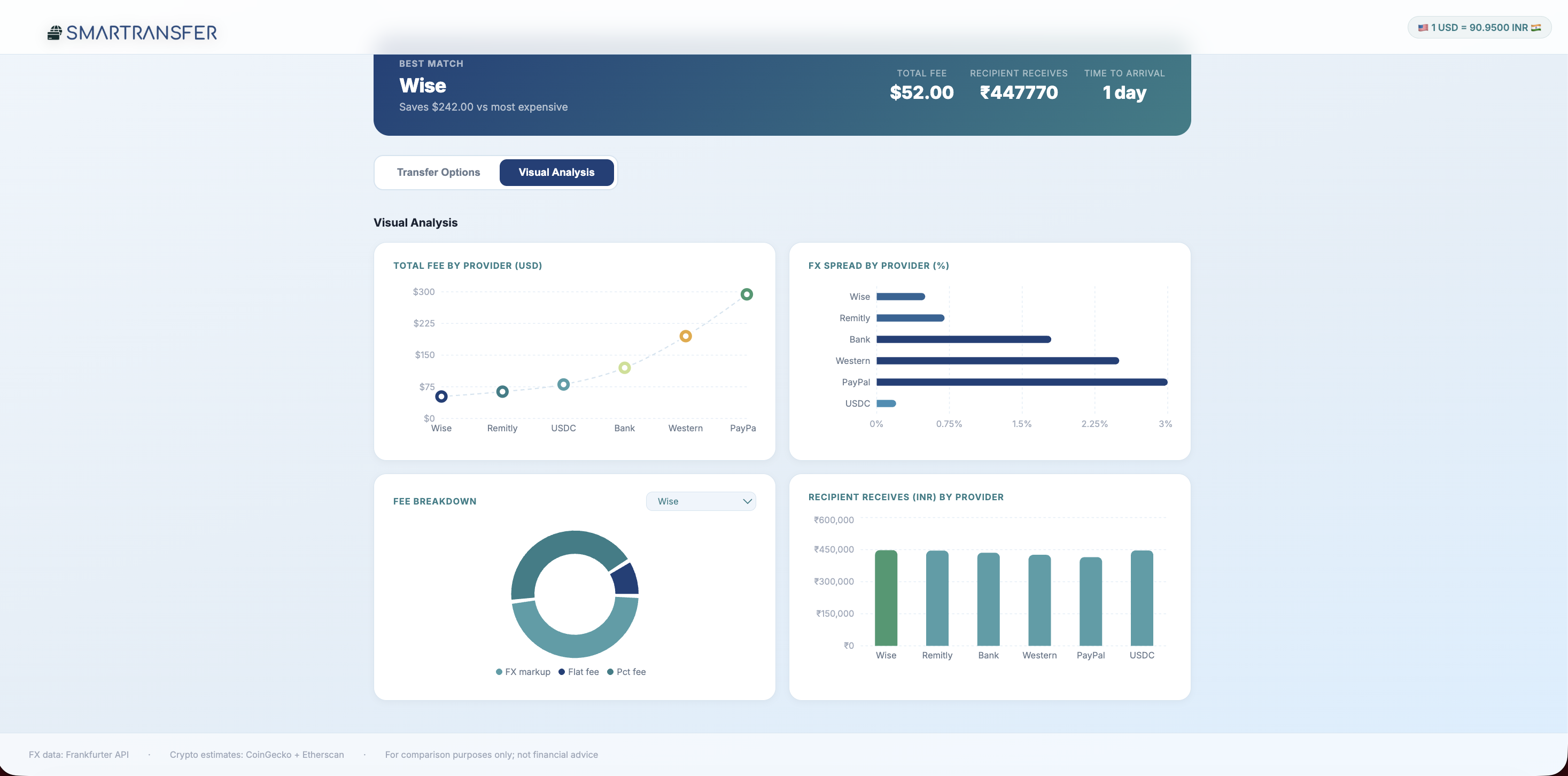Click the SMARTRANSFER brand name link
Screen dimensions: 1568x776
(x=141, y=32)
